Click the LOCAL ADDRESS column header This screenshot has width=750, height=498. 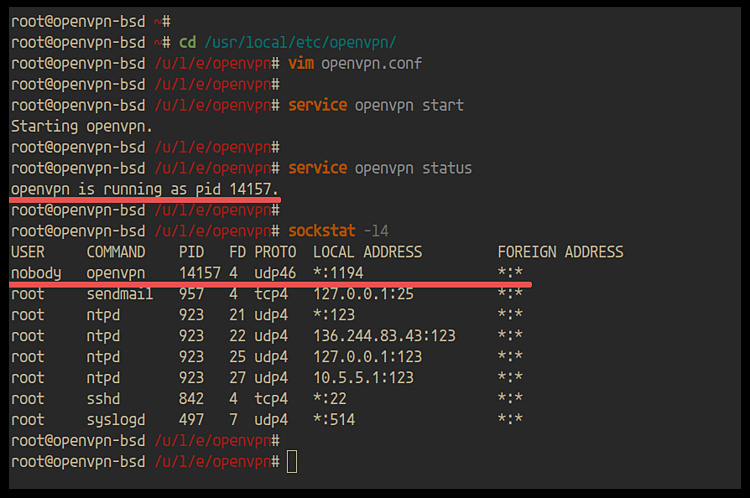pyautogui.click(x=367, y=252)
